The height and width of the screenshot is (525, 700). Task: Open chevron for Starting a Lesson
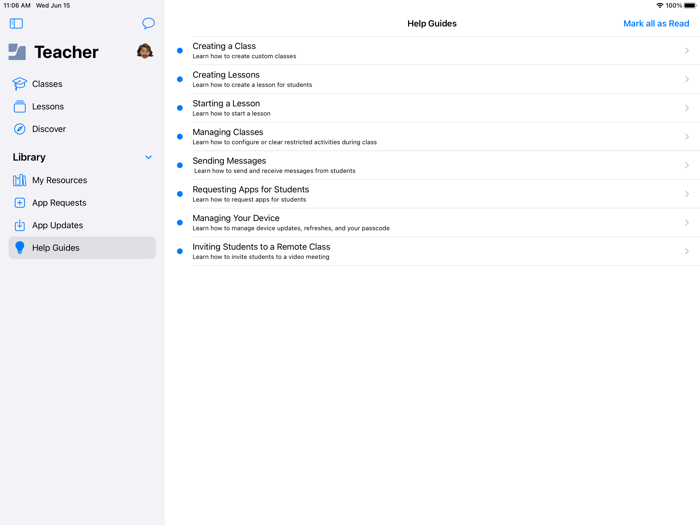(x=687, y=108)
